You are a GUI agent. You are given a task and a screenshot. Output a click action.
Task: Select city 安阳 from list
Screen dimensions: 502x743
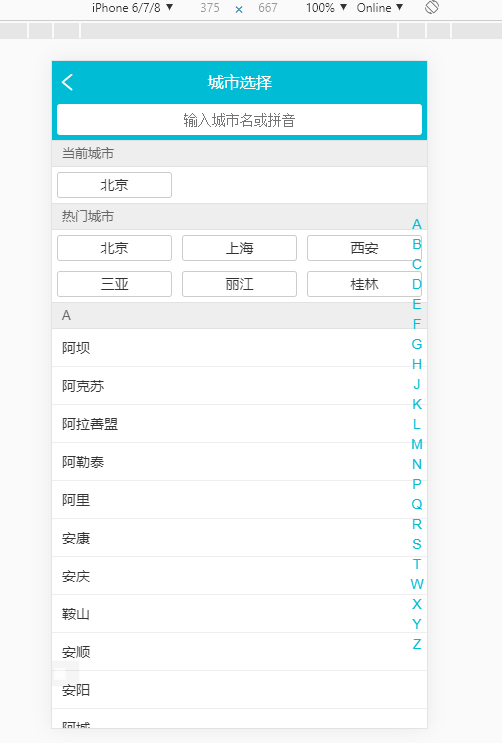click(x=239, y=690)
